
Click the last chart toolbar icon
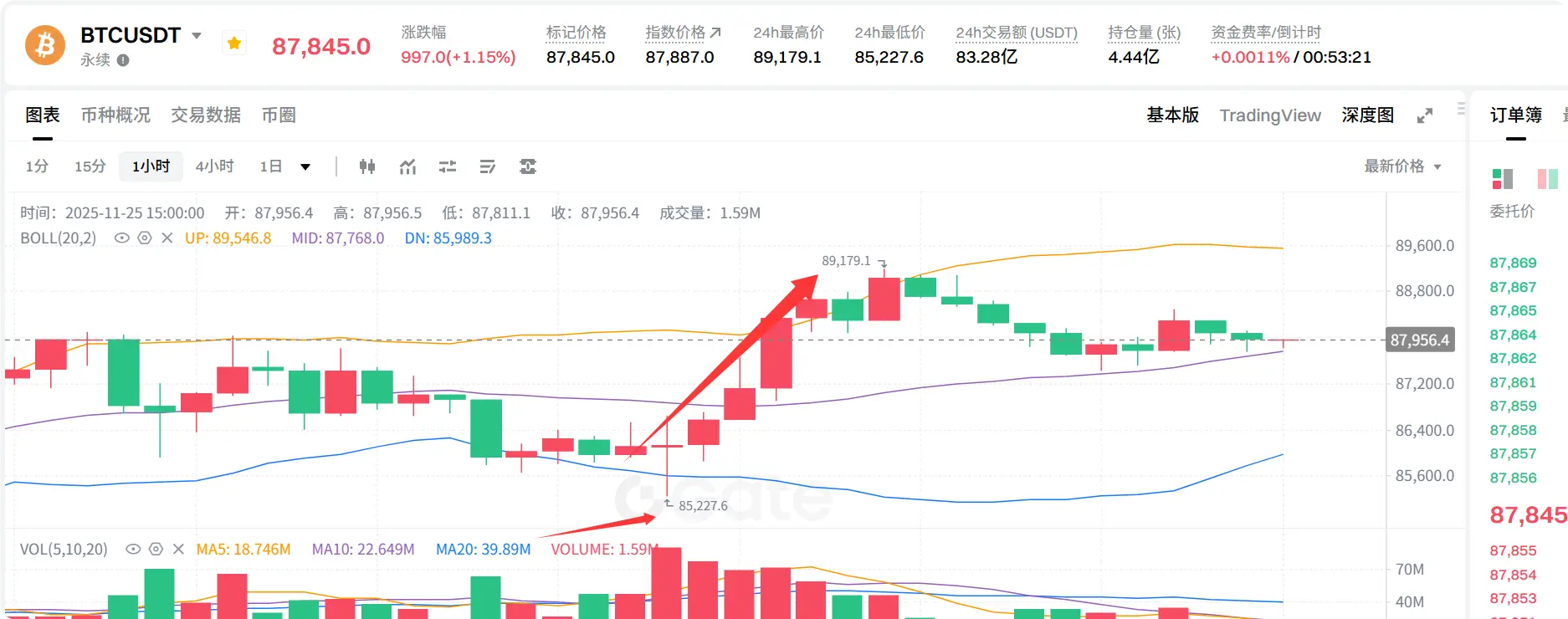528,166
